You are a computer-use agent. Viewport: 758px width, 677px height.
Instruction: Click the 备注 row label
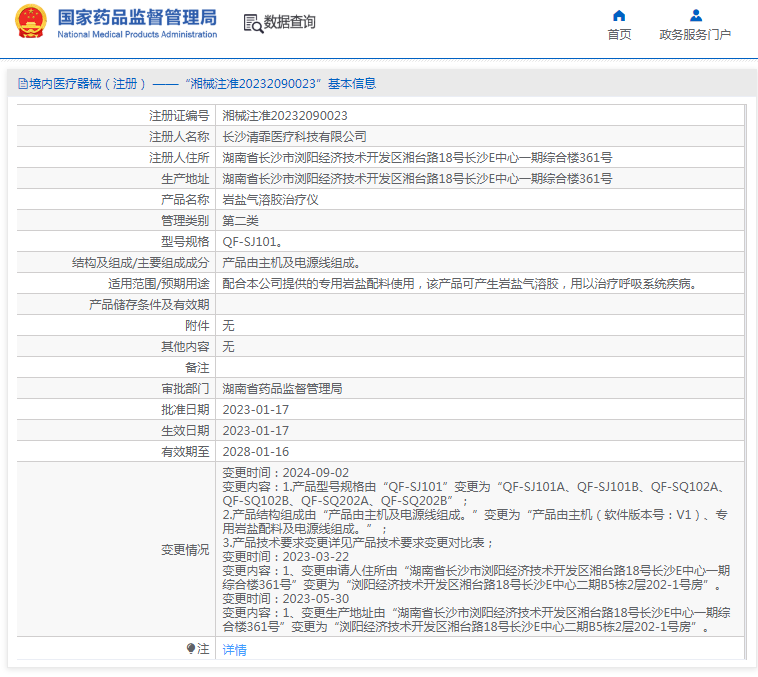pyautogui.click(x=197, y=368)
